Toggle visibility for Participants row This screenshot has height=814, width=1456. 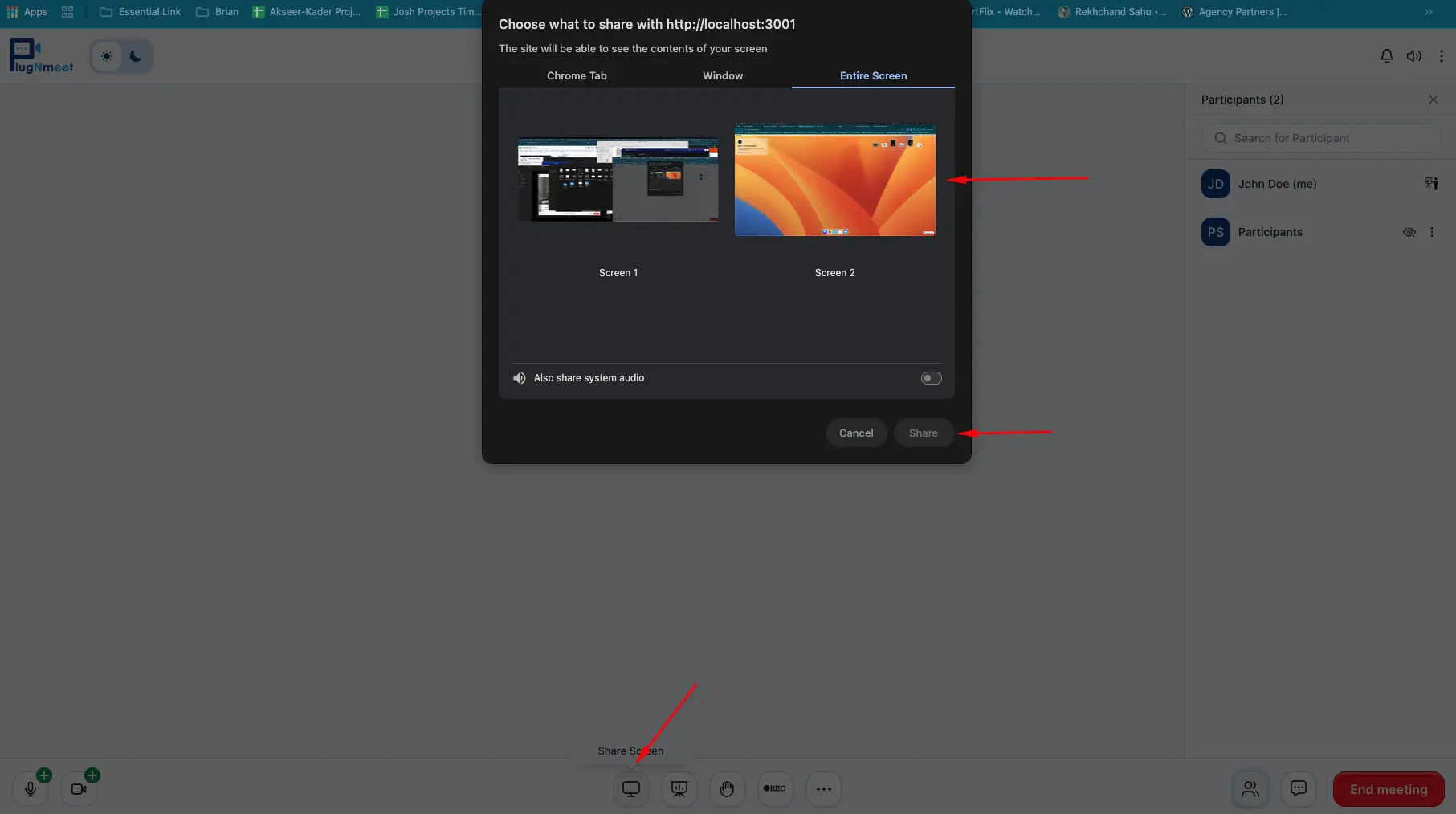click(1409, 232)
